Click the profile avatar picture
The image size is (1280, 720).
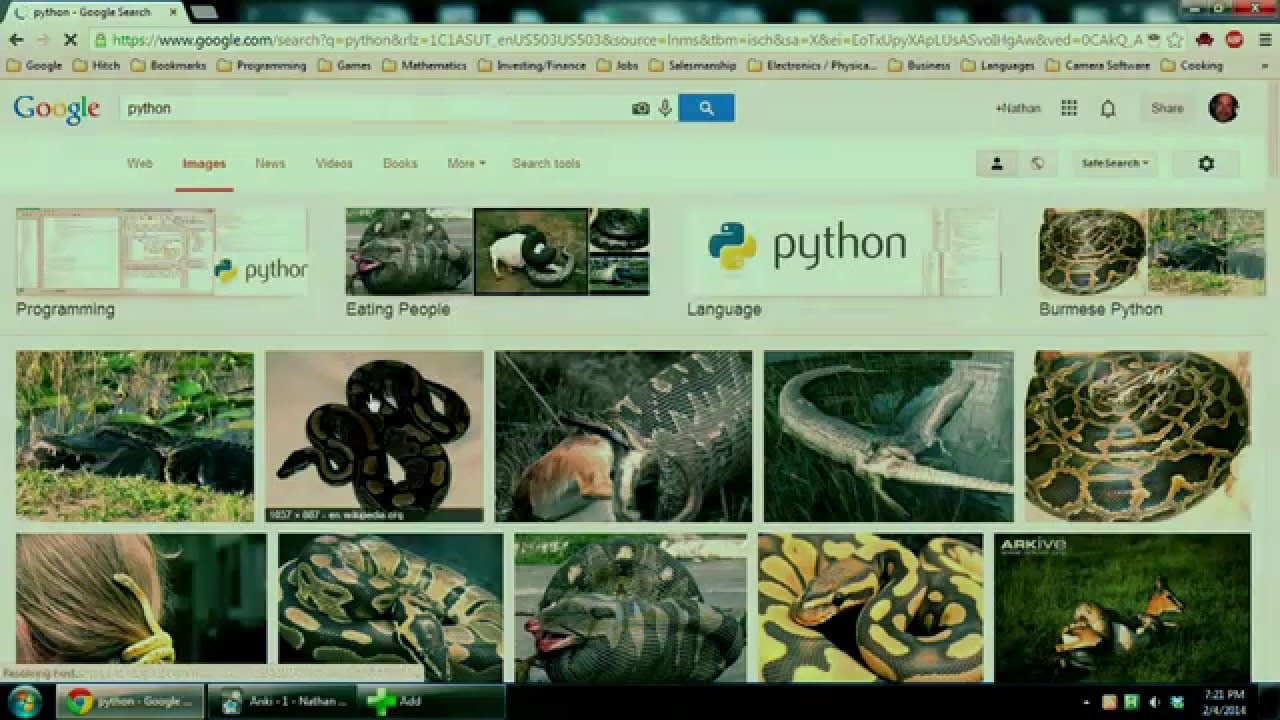click(1223, 108)
